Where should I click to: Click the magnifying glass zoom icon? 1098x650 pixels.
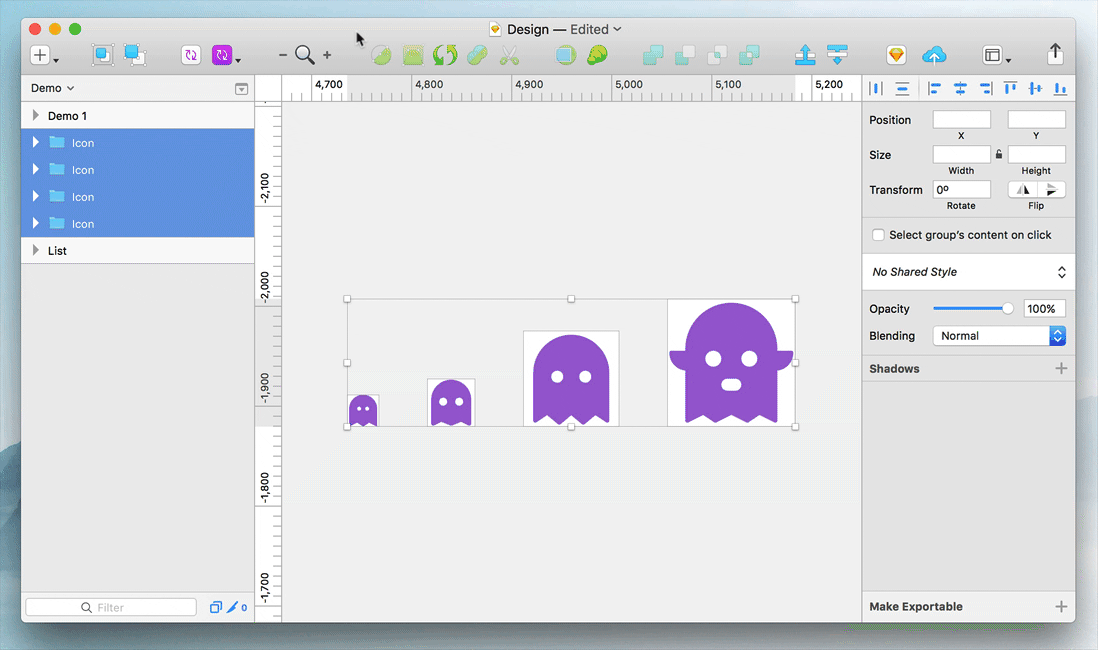[x=305, y=55]
